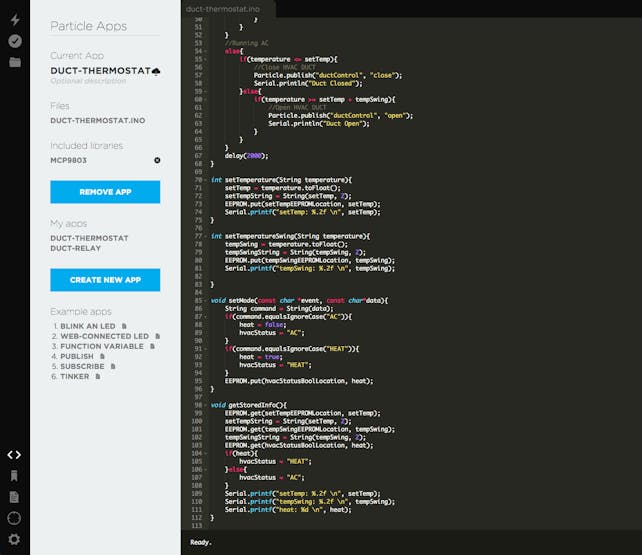Open the Settings gear icon
This screenshot has height=555, width=642.
point(14,539)
